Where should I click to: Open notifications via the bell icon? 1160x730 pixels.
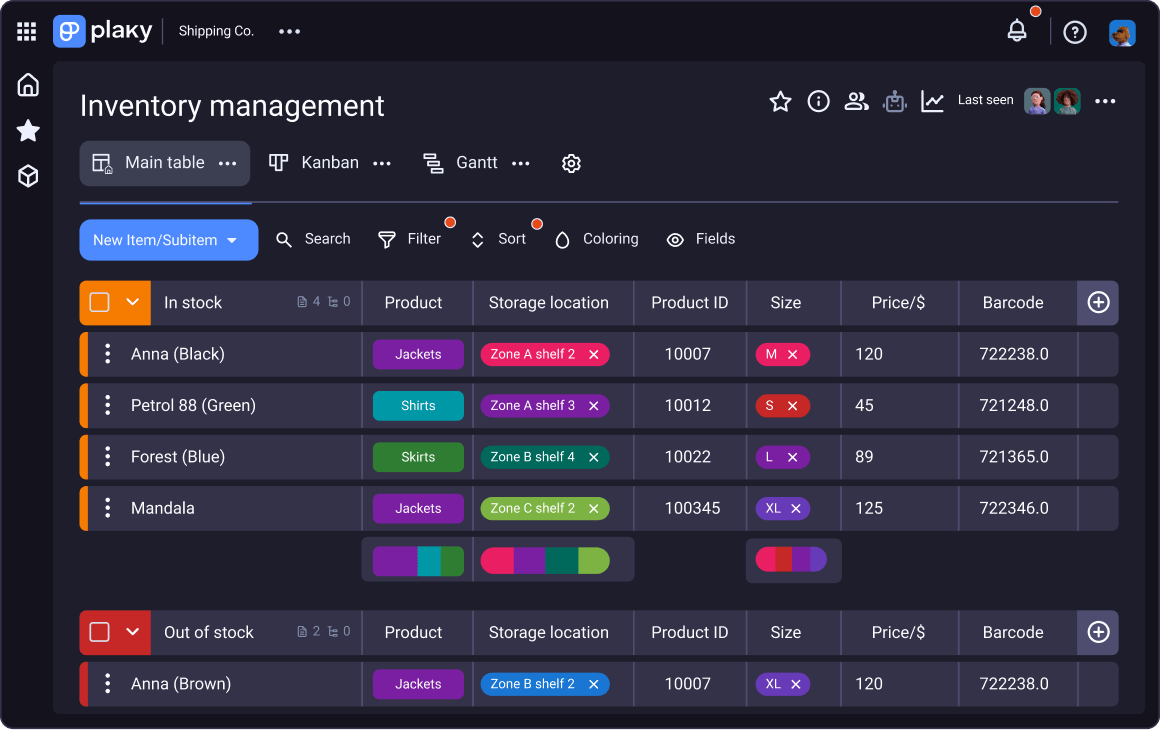[x=1017, y=31]
